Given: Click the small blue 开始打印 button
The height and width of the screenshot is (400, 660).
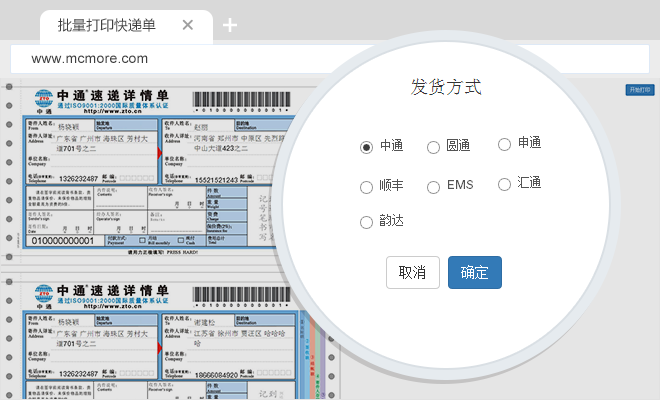Looking at the screenshot, I should (639, 90).
